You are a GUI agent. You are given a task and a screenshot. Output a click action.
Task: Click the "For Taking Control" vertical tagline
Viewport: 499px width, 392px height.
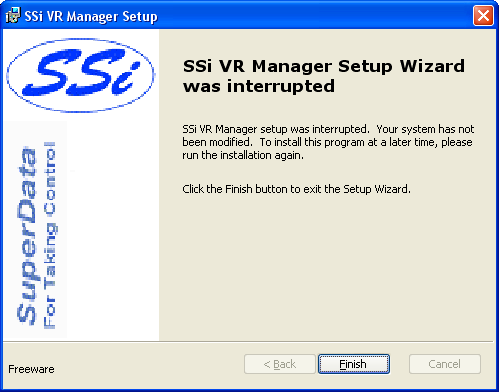pyautogui.click(x=50, y=235)
